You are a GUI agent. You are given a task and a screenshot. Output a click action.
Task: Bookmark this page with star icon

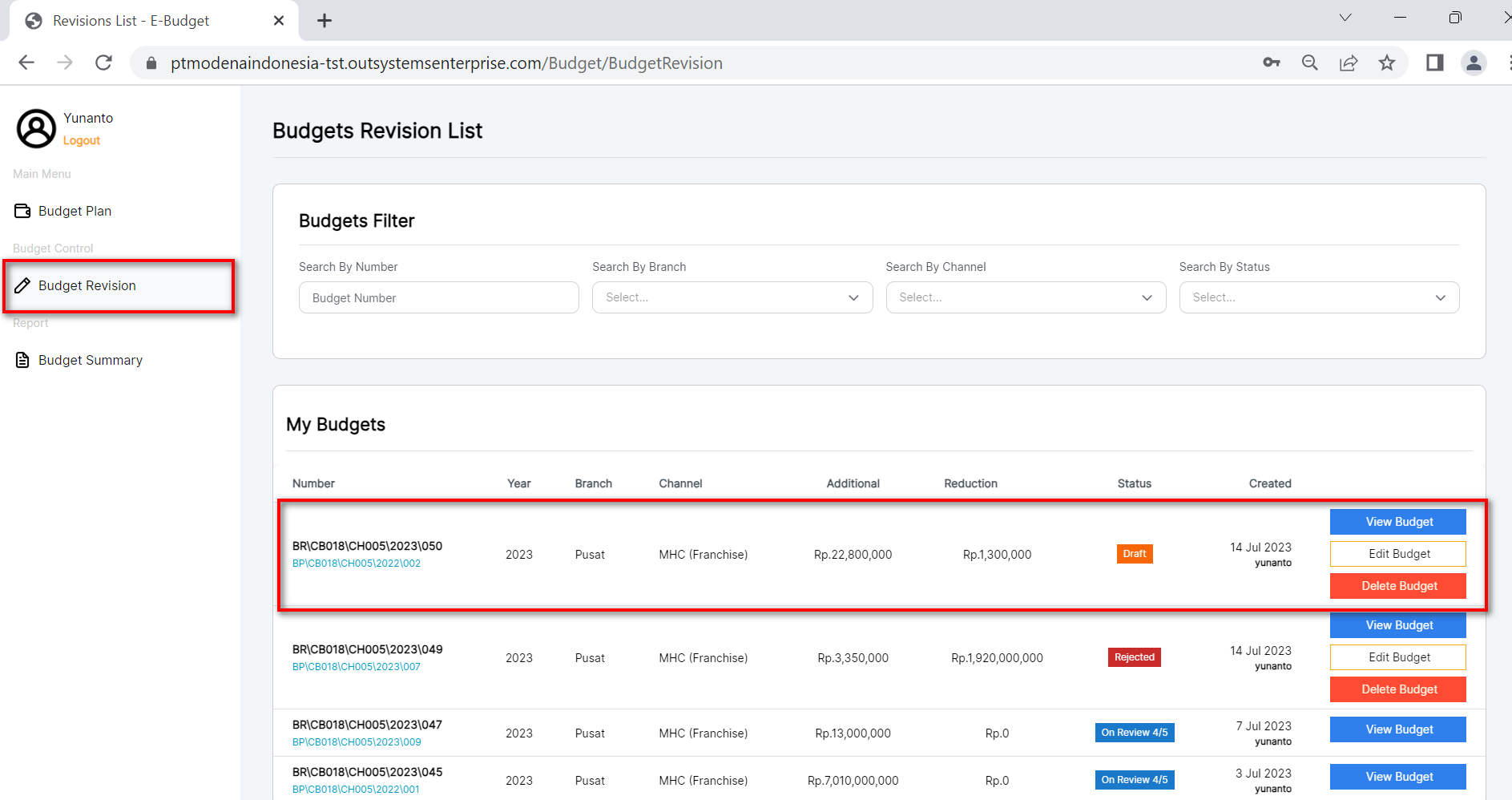pyautogui.click(x=1387, y=63)
